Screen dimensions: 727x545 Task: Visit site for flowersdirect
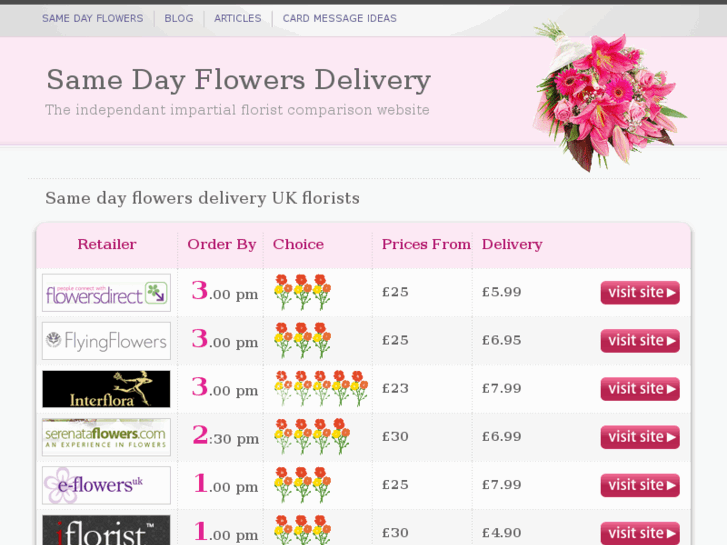pyautogui.click(x=640, y=293)
